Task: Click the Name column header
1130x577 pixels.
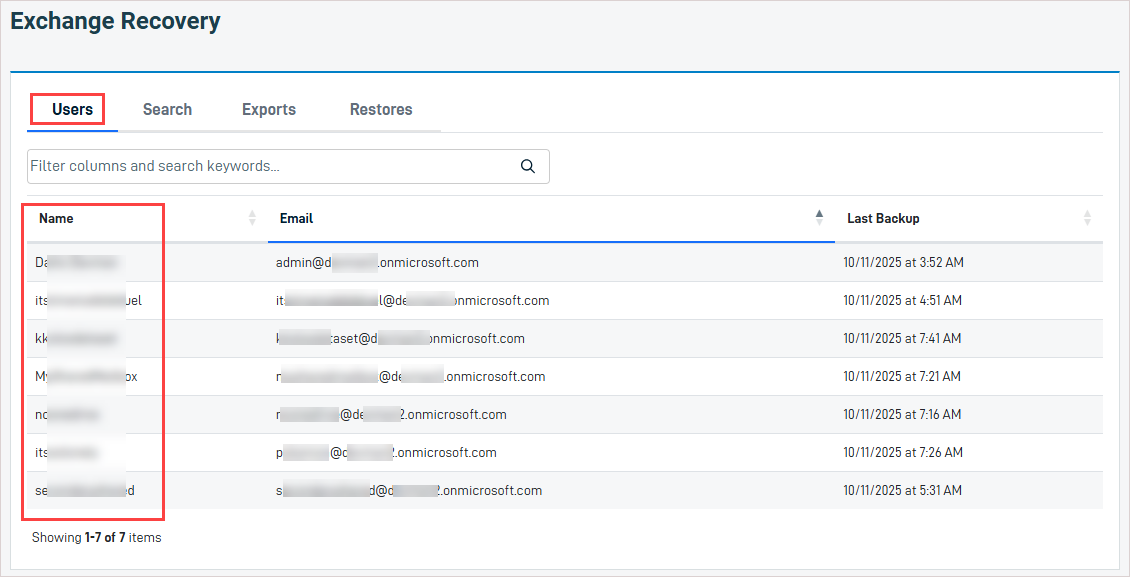Action: click(x=56, y=218)
